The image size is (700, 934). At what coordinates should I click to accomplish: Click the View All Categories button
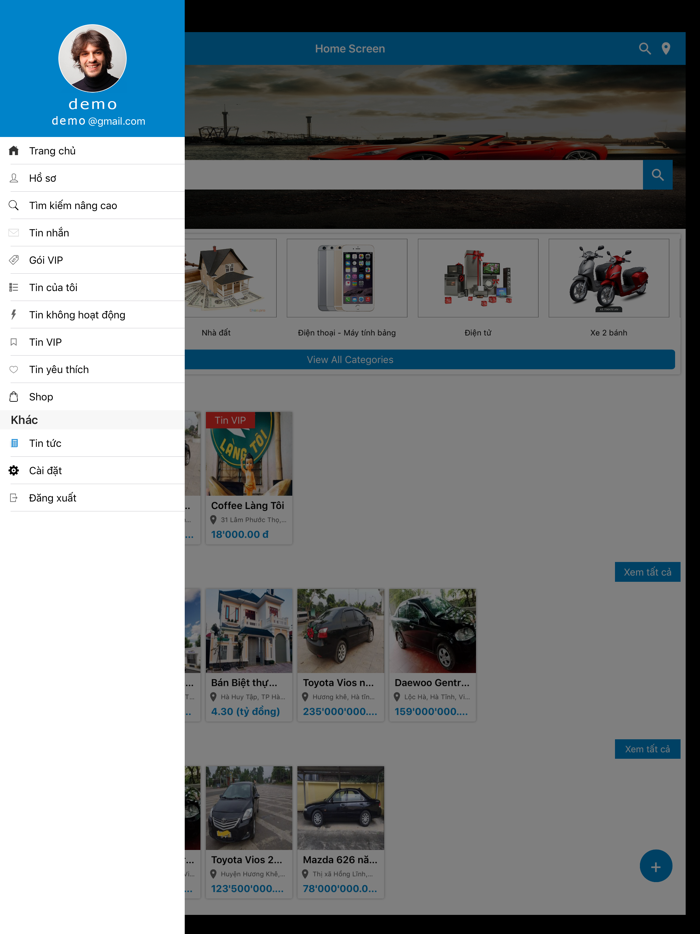[x=429, y=360]
